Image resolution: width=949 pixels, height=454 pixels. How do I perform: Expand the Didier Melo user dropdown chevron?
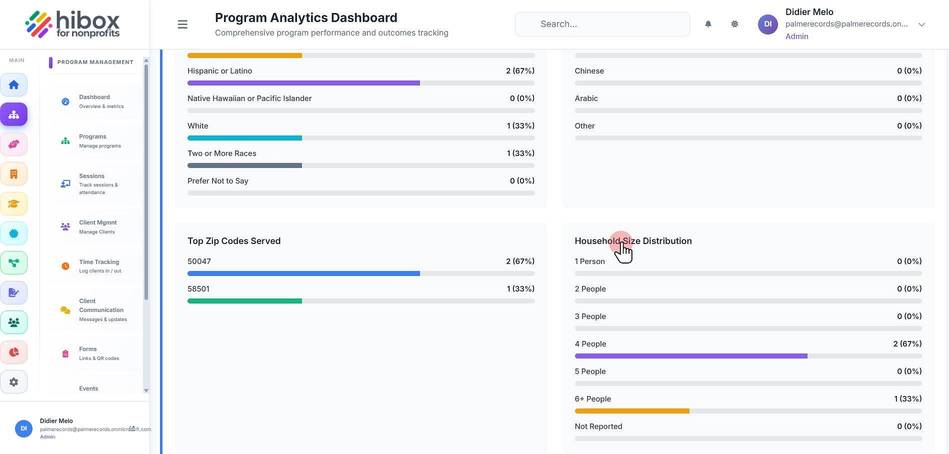point(922,24)
